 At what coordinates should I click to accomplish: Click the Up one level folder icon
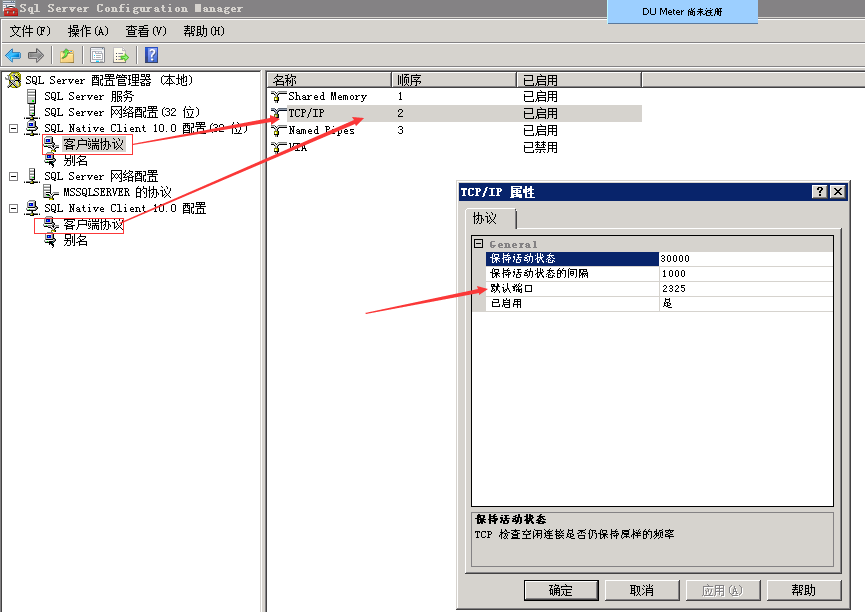tap(67, 55)
